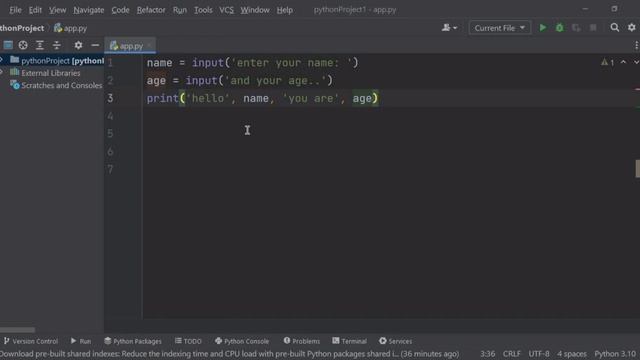Screen dimensions: 640x360
Task: Run with coverage icon in toolbar
Action: pyautogui.click(x=576, y=28)
